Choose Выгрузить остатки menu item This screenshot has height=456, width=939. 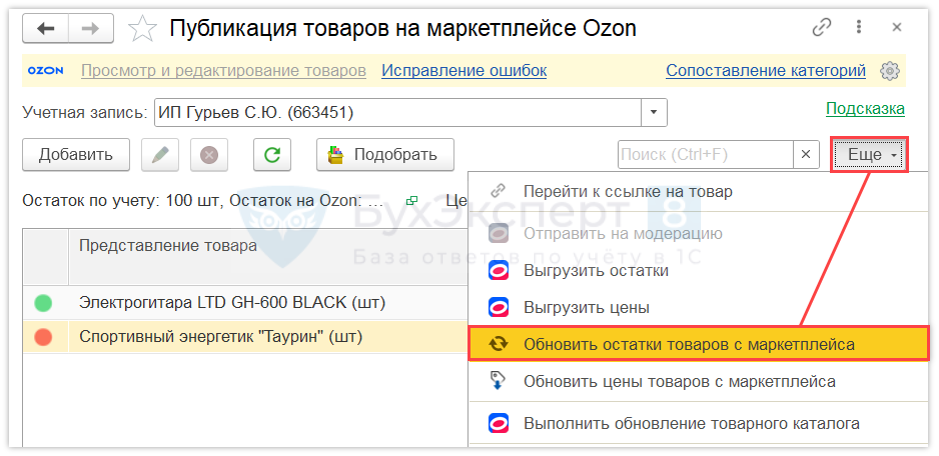tap(698, 271)
